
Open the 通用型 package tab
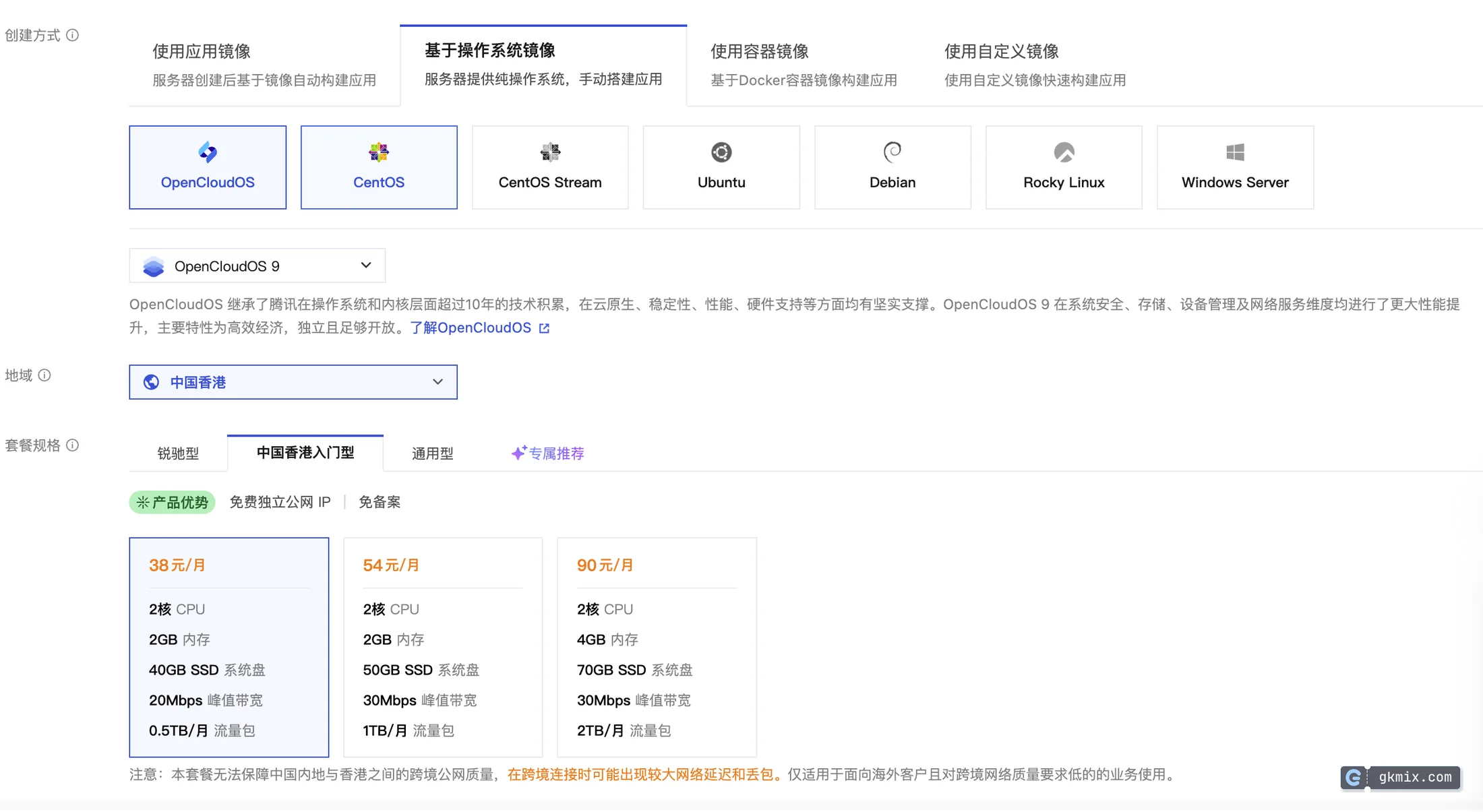[x=433, y=454]
